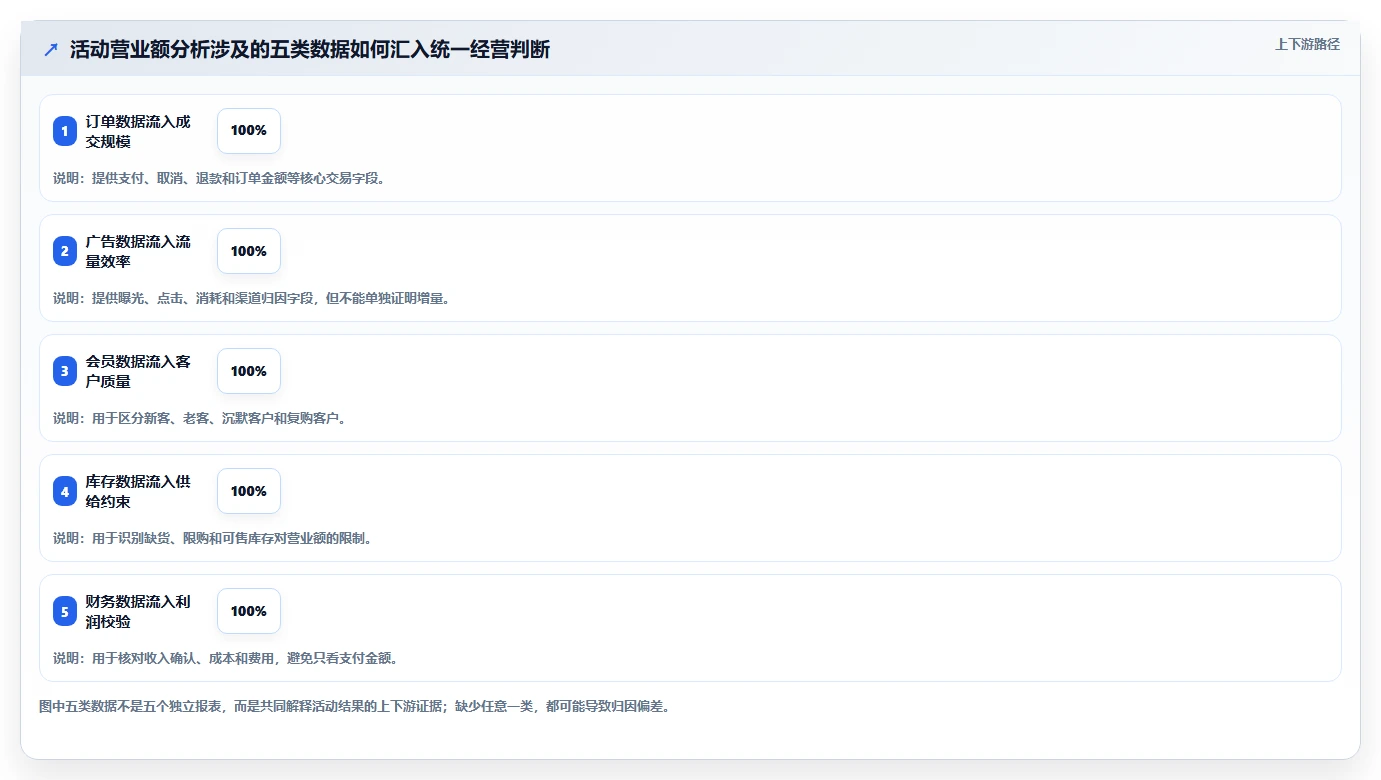Select the 库存数据流入供给约束 title
Viewport: 1381px width, 780px height.
(x=138, y=491)
